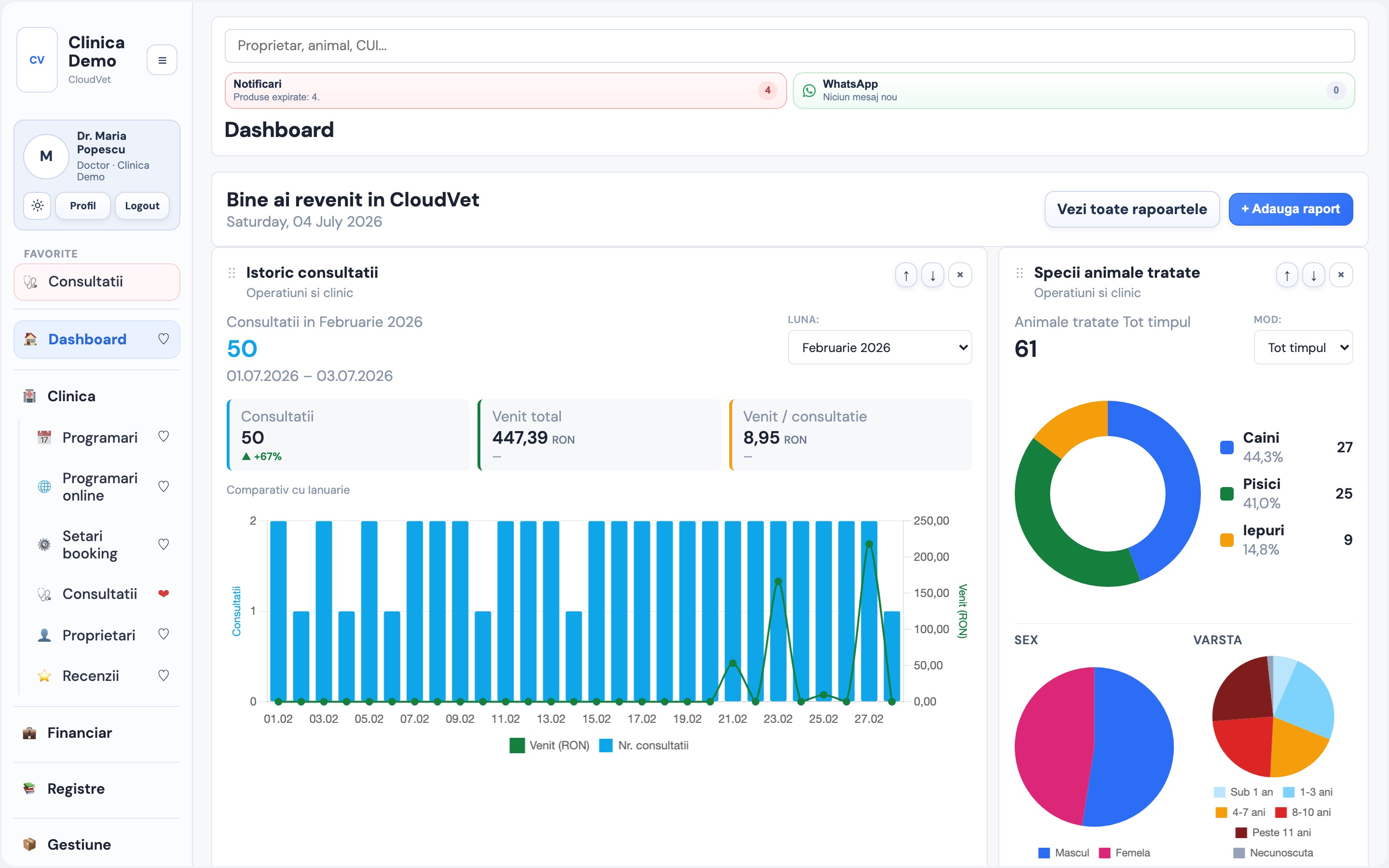Click the WhatsApp icon
This screenshot has width=1389, height=868.
click(x=809, y=90)
